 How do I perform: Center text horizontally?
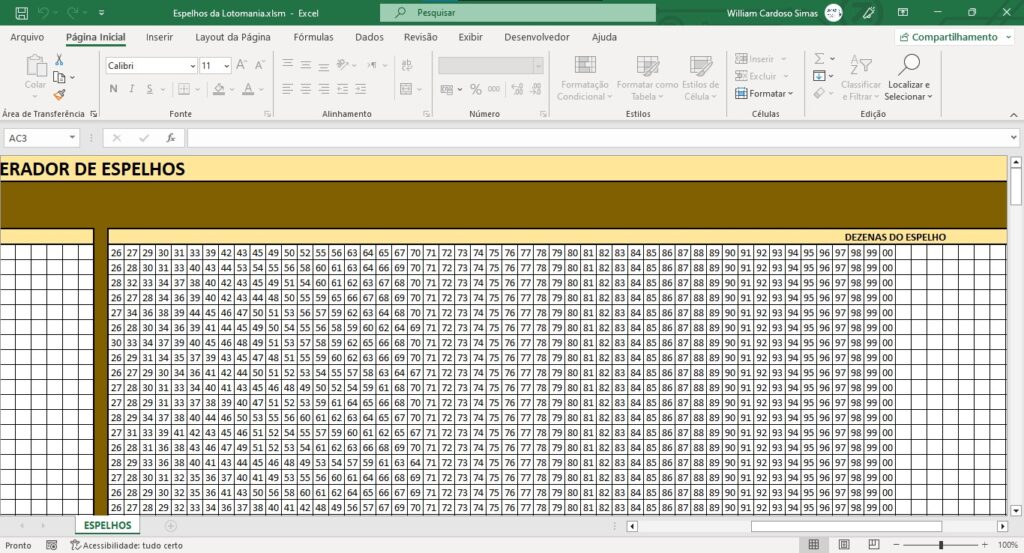[306, 89]
